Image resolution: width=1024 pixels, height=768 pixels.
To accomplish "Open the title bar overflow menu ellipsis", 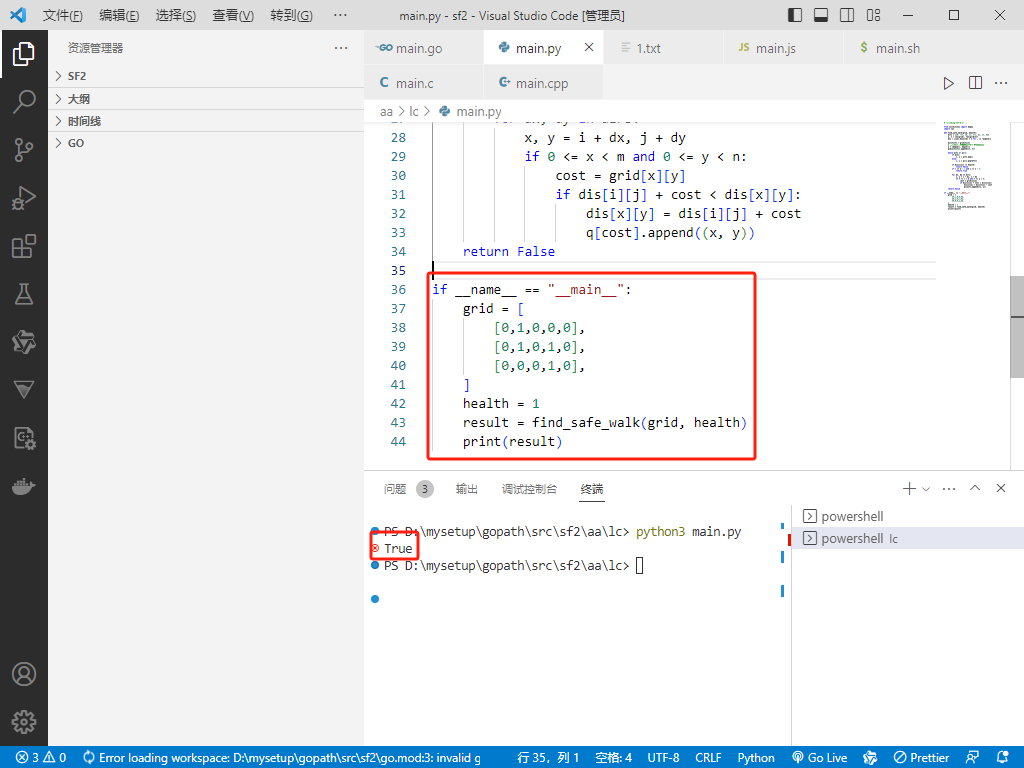I will pyautogui.click(x=340, y=15).
